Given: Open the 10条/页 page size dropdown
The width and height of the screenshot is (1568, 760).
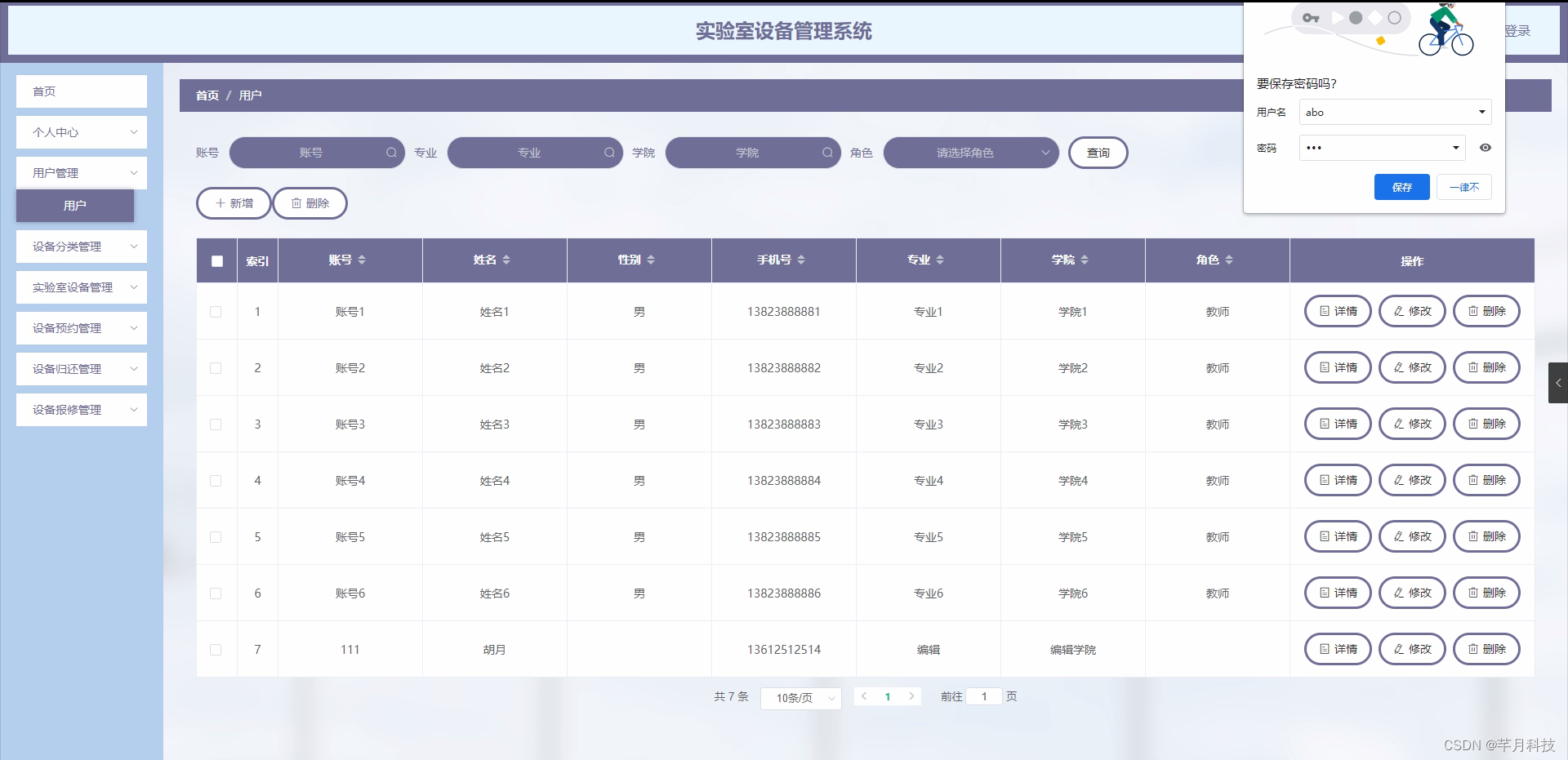Looking at the screenshot, I should tap(800, 698).
